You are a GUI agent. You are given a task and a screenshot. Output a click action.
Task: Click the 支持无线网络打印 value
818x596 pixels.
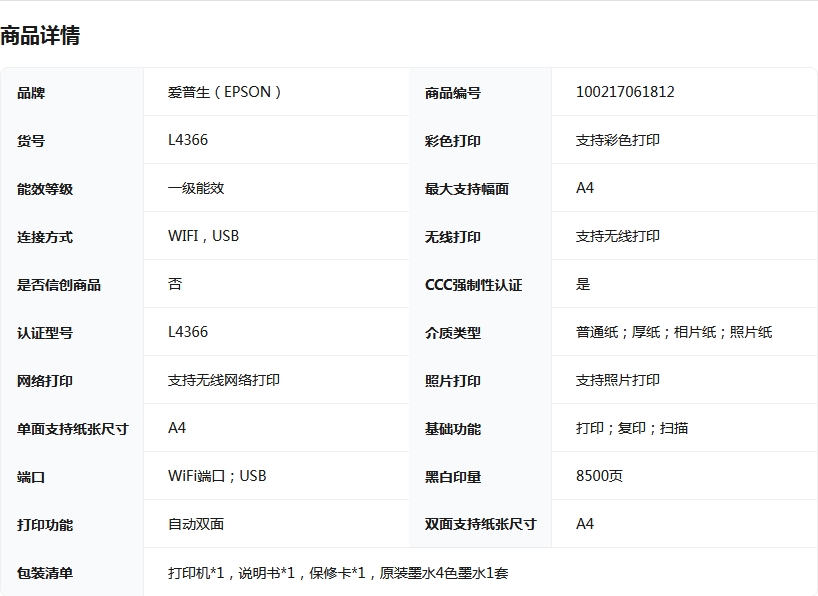224,380
